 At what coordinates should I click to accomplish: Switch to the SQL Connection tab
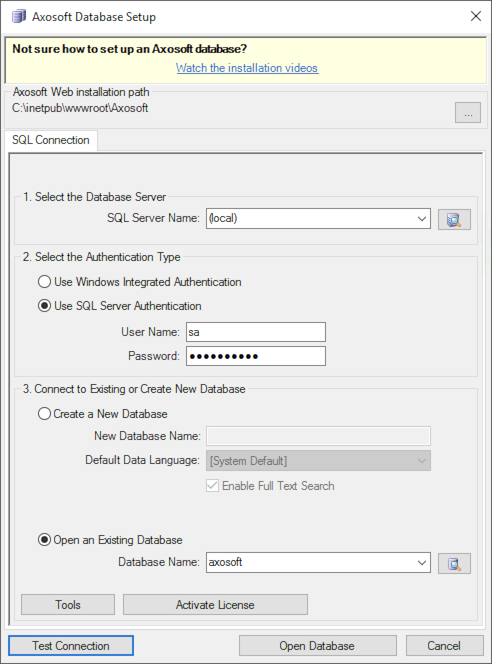pos(51,140)
